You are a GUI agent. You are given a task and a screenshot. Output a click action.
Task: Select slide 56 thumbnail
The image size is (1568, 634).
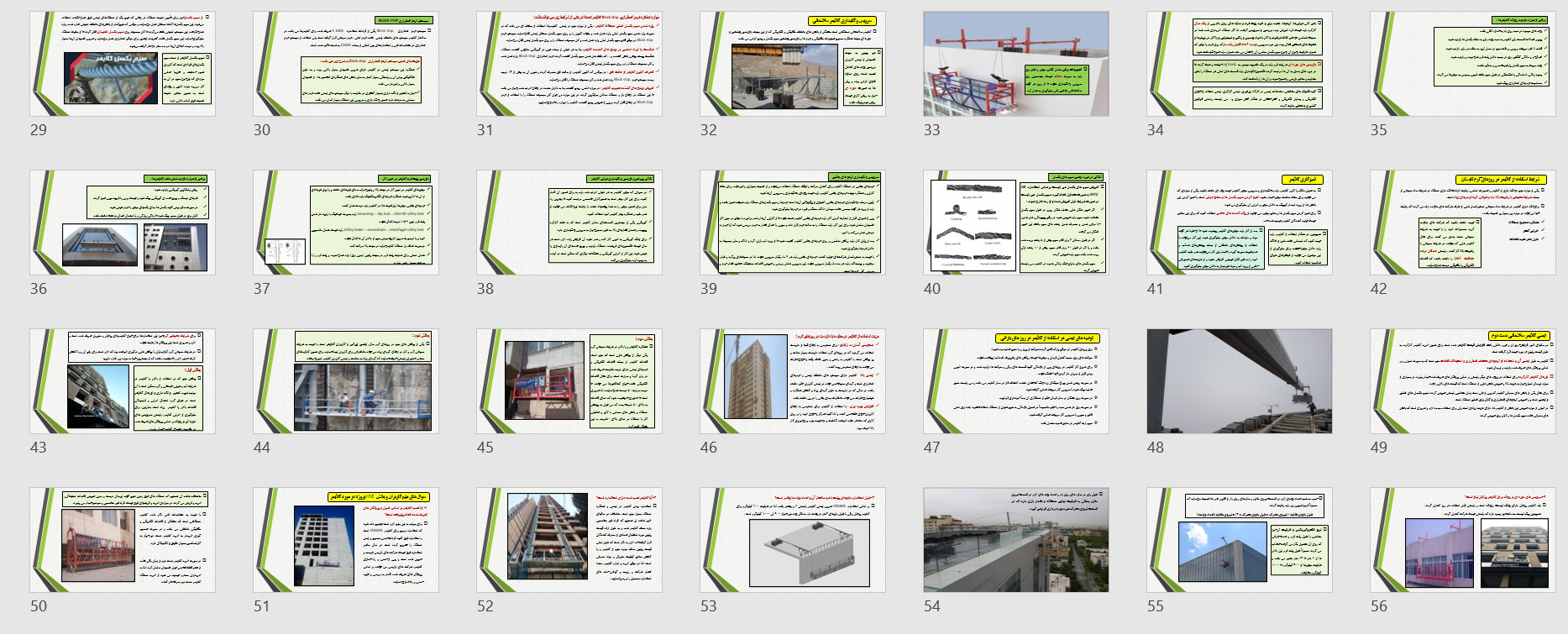coord(1463,540)
